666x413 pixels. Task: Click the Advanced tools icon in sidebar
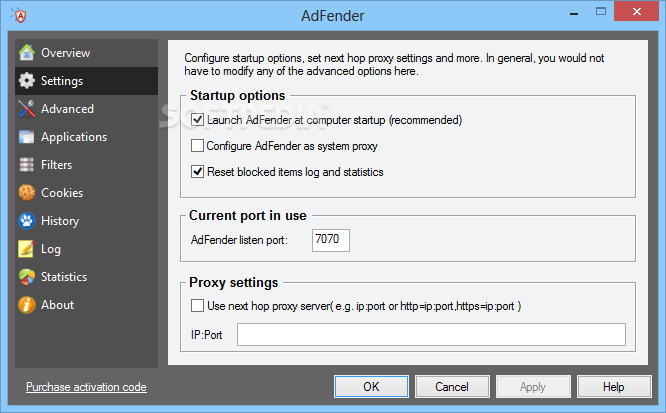tap(26, 109)
